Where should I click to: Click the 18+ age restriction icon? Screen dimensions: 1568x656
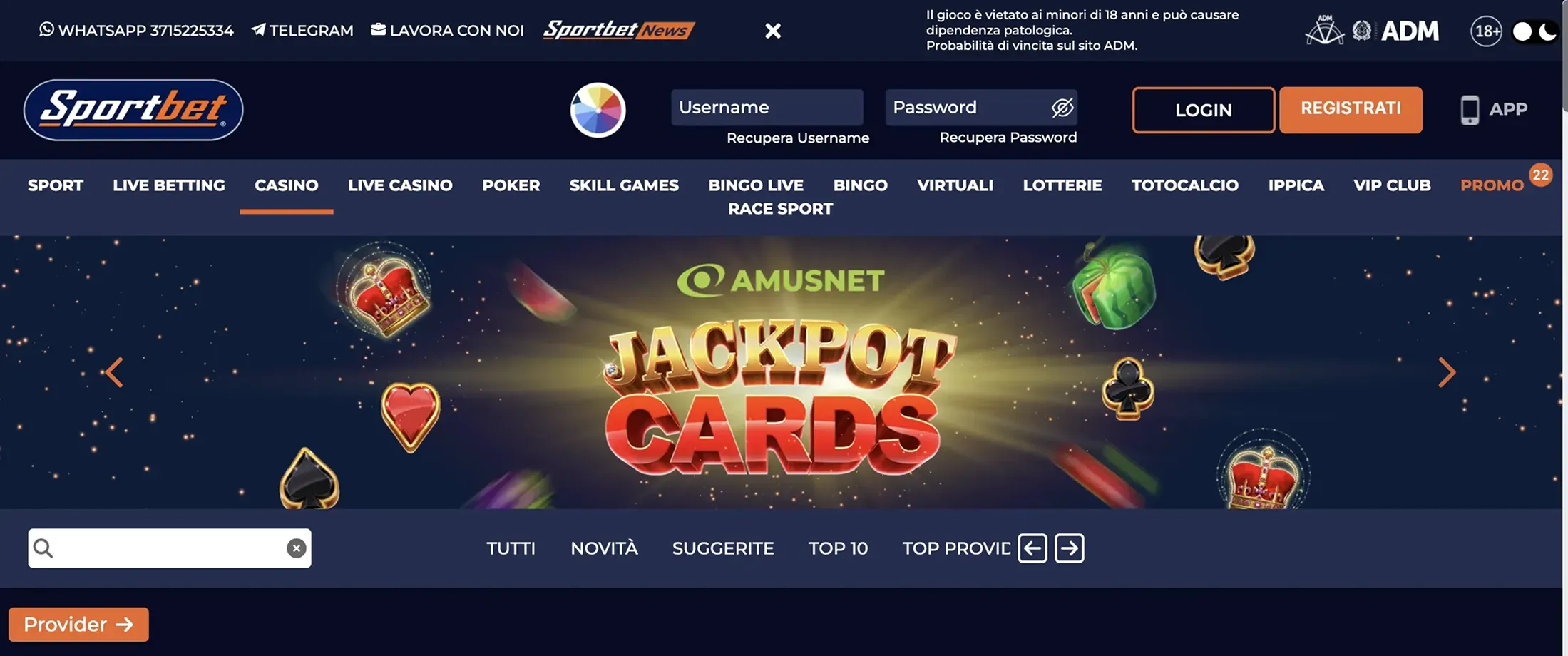click(x=1486, y=31)
